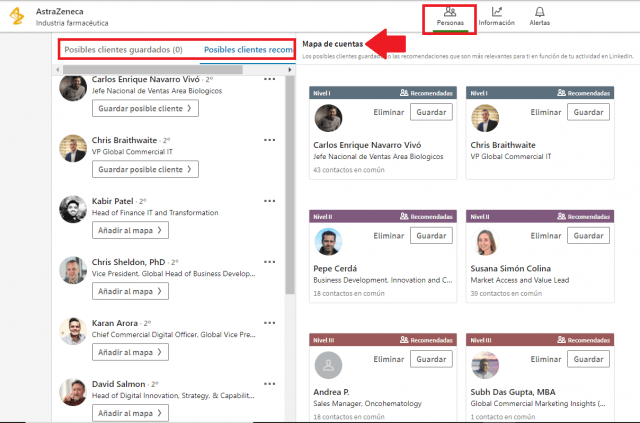Expand Guardar posible cliente for Chris Braithwaite
The width and height of the screenshot is (640, 423).
pos(145,169)
